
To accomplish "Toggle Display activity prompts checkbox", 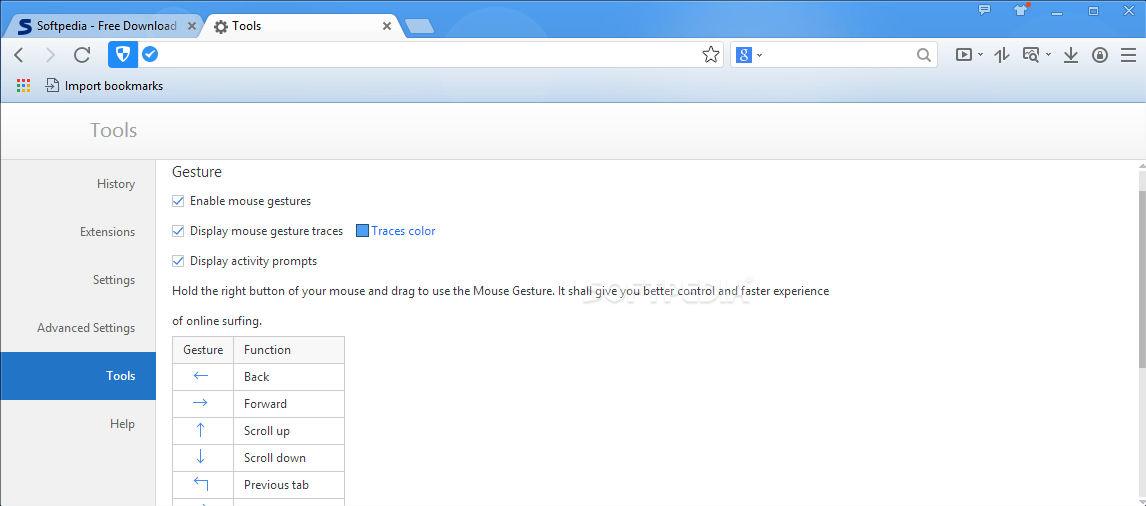I will point(178,261).
